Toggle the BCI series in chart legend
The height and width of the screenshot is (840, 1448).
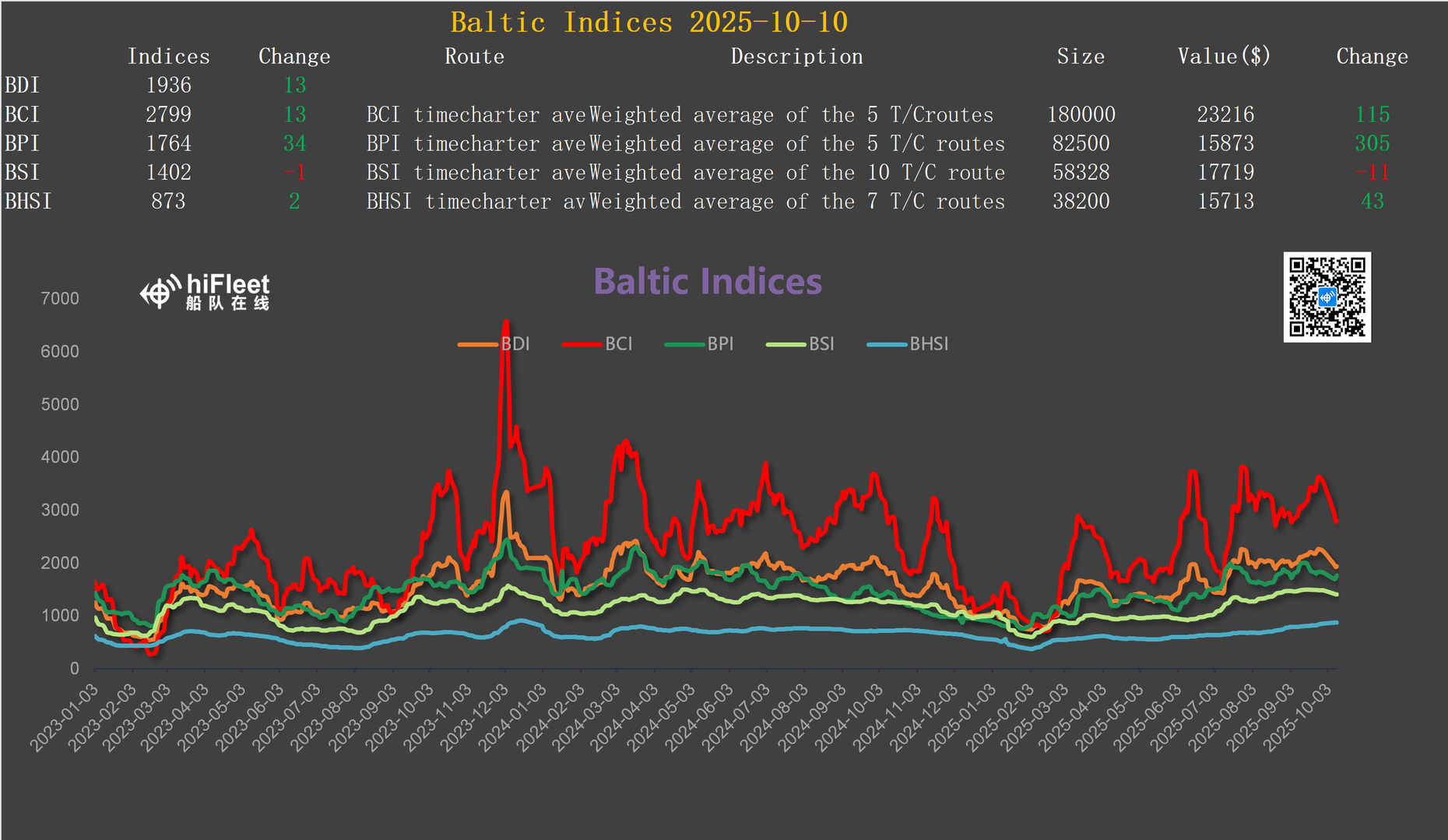598,344
